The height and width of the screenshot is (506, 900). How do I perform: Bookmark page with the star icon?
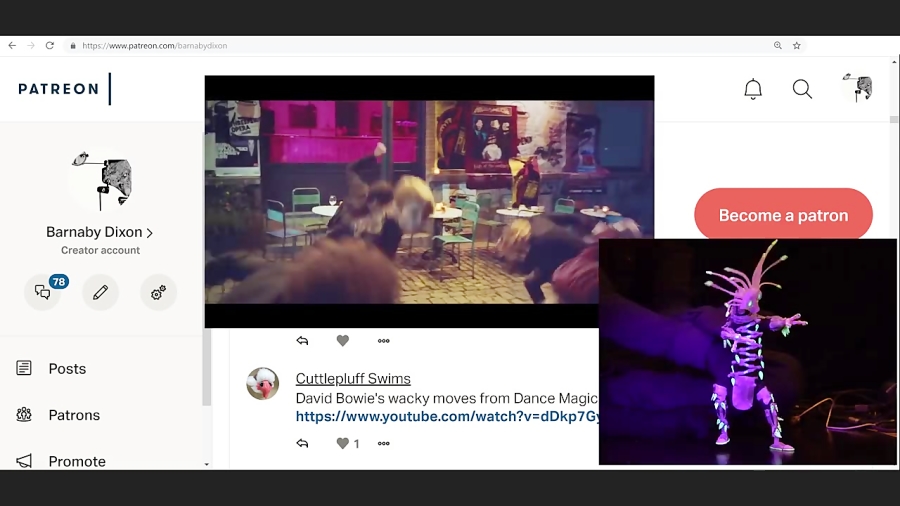(x=797, y=45)
